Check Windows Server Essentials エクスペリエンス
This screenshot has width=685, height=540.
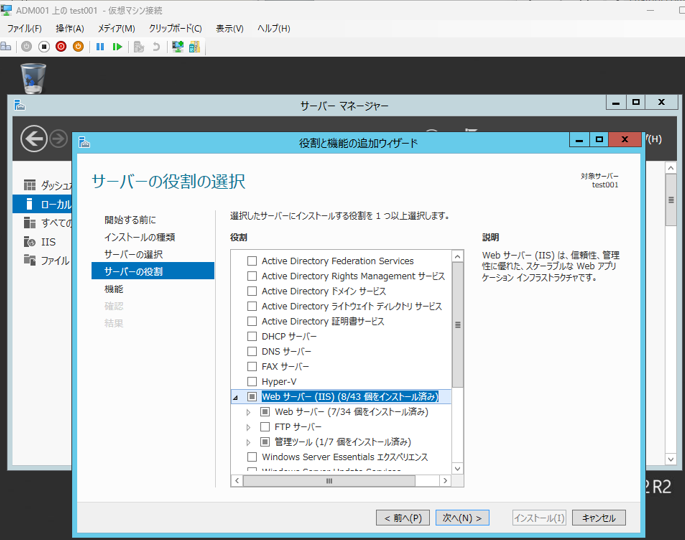click(x=252, y=457)
